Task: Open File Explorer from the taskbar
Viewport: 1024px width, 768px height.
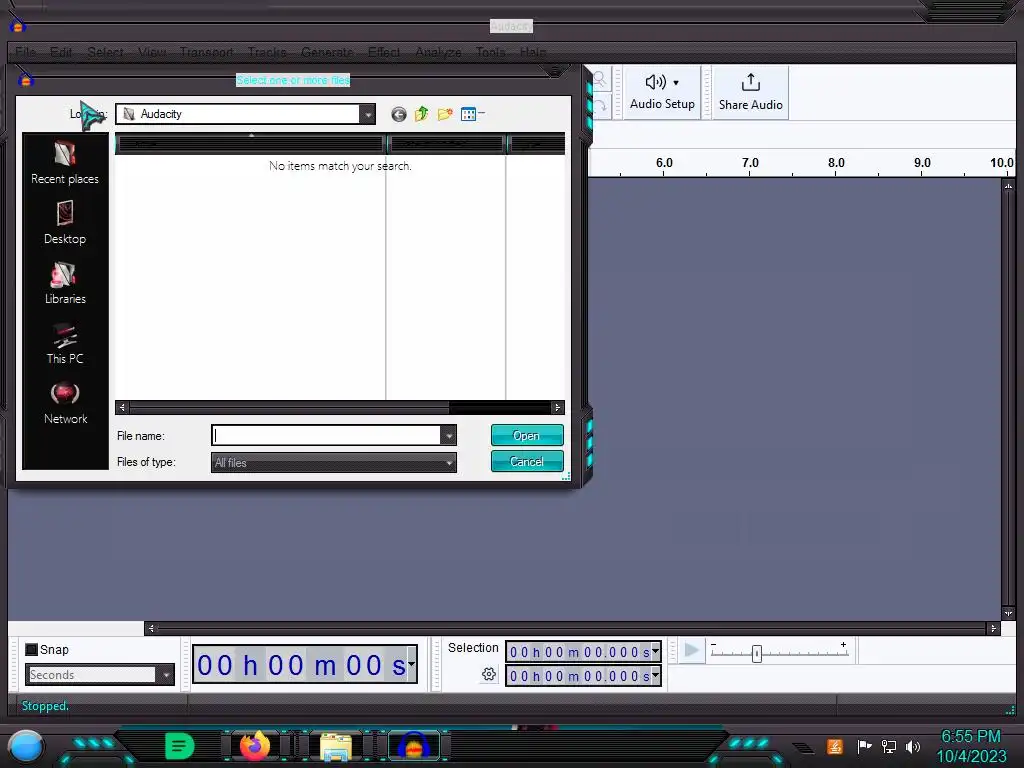Action: [335, 746]
